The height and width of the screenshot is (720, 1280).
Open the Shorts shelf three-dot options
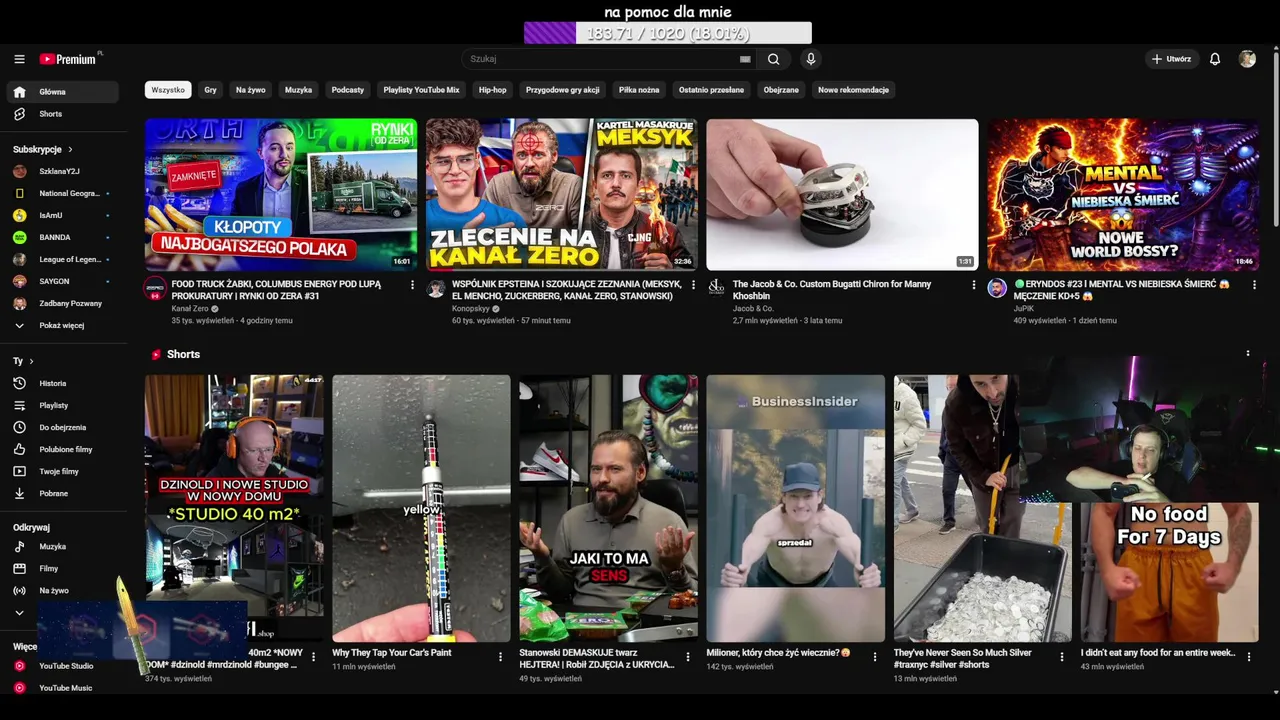[x=1247, y=353]
